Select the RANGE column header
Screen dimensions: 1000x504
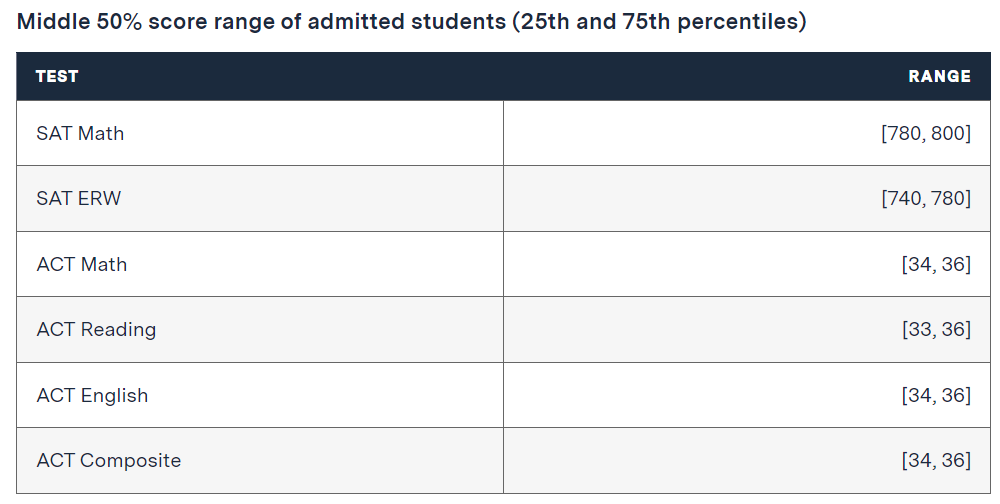coord(939,76)
